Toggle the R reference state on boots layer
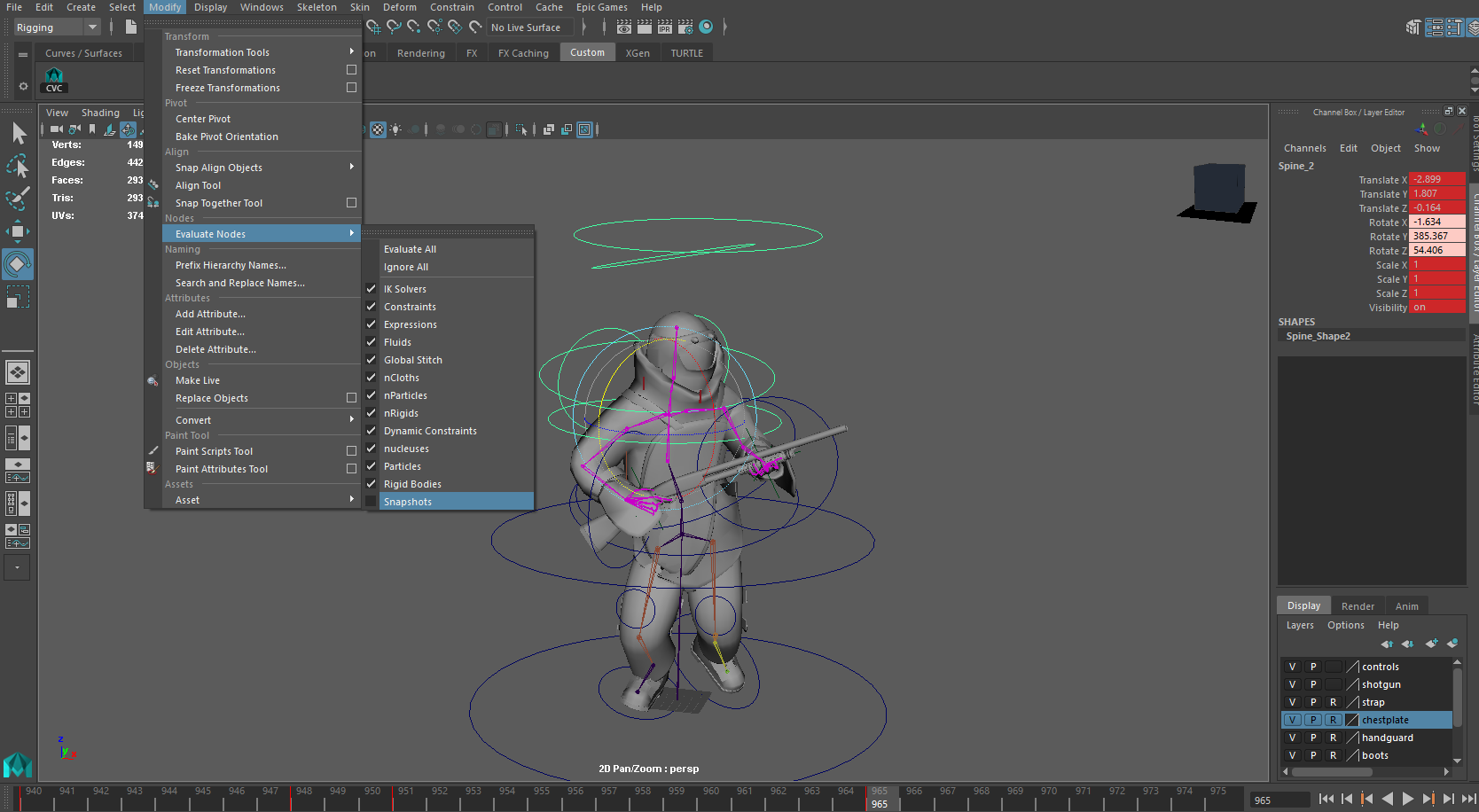Screen dimensions: 1479x812 click(x=1333, y=754)
